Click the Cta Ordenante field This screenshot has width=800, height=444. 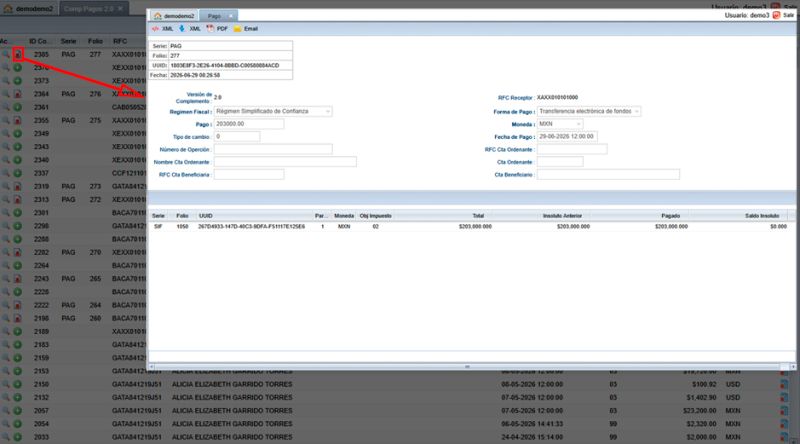pyautogui.click(x=560, y=162)
